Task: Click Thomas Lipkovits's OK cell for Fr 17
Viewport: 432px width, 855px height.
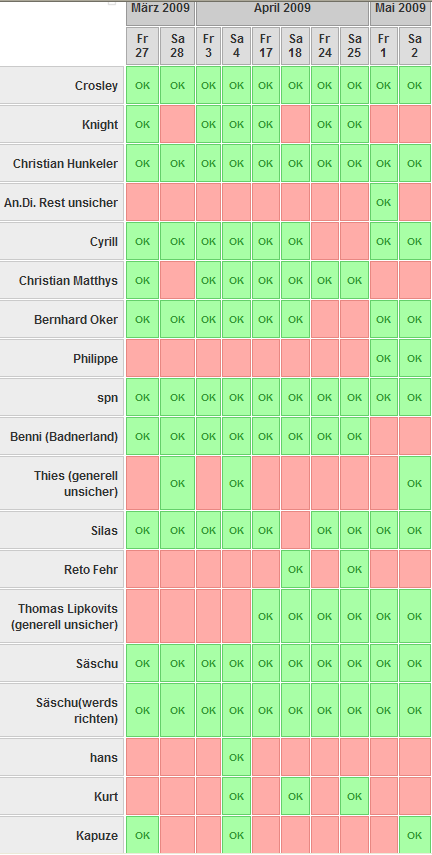Action: [266, 616]
